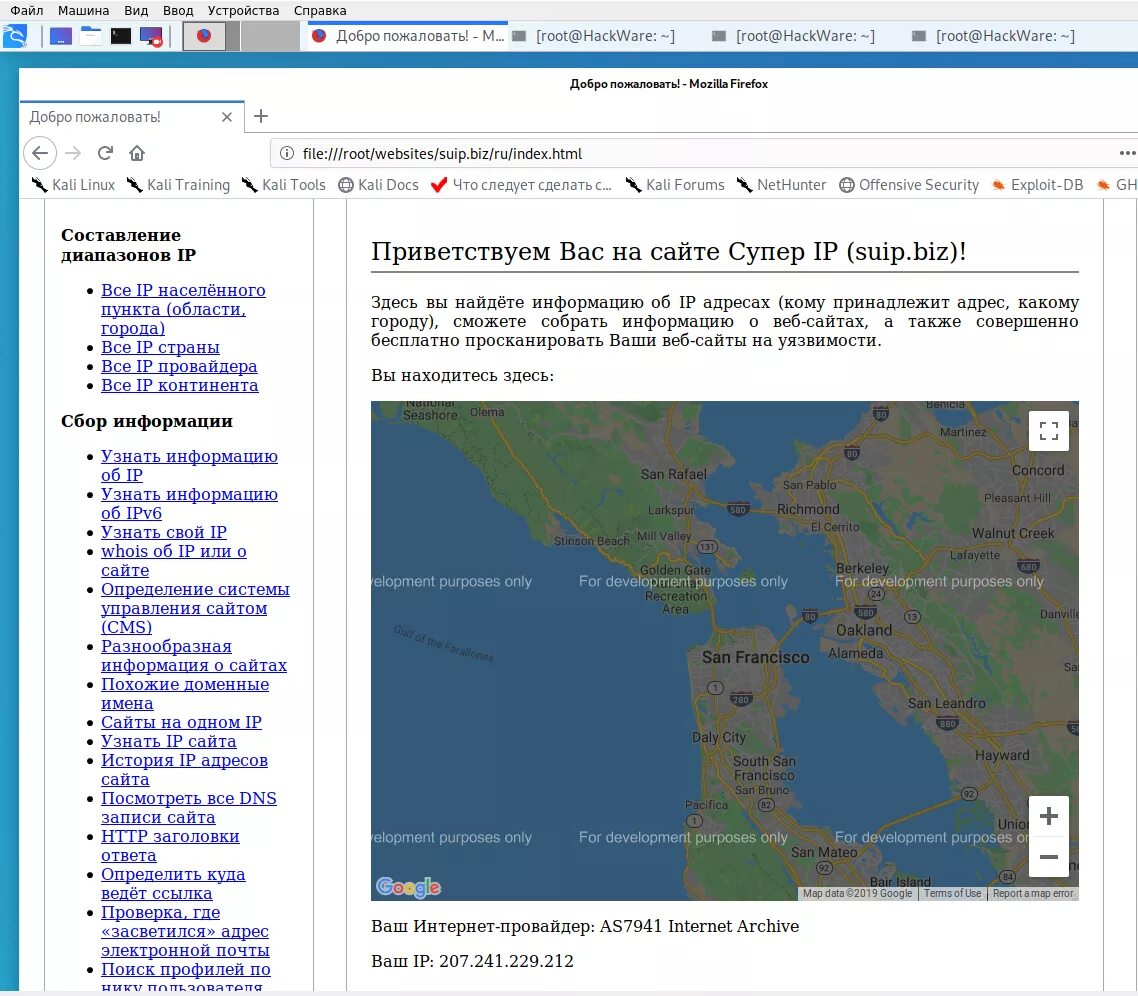Select the Firefox workspace switcher thumbnail
The image size is (1138, 996).
pyautogui.click(x=204, y=36)
